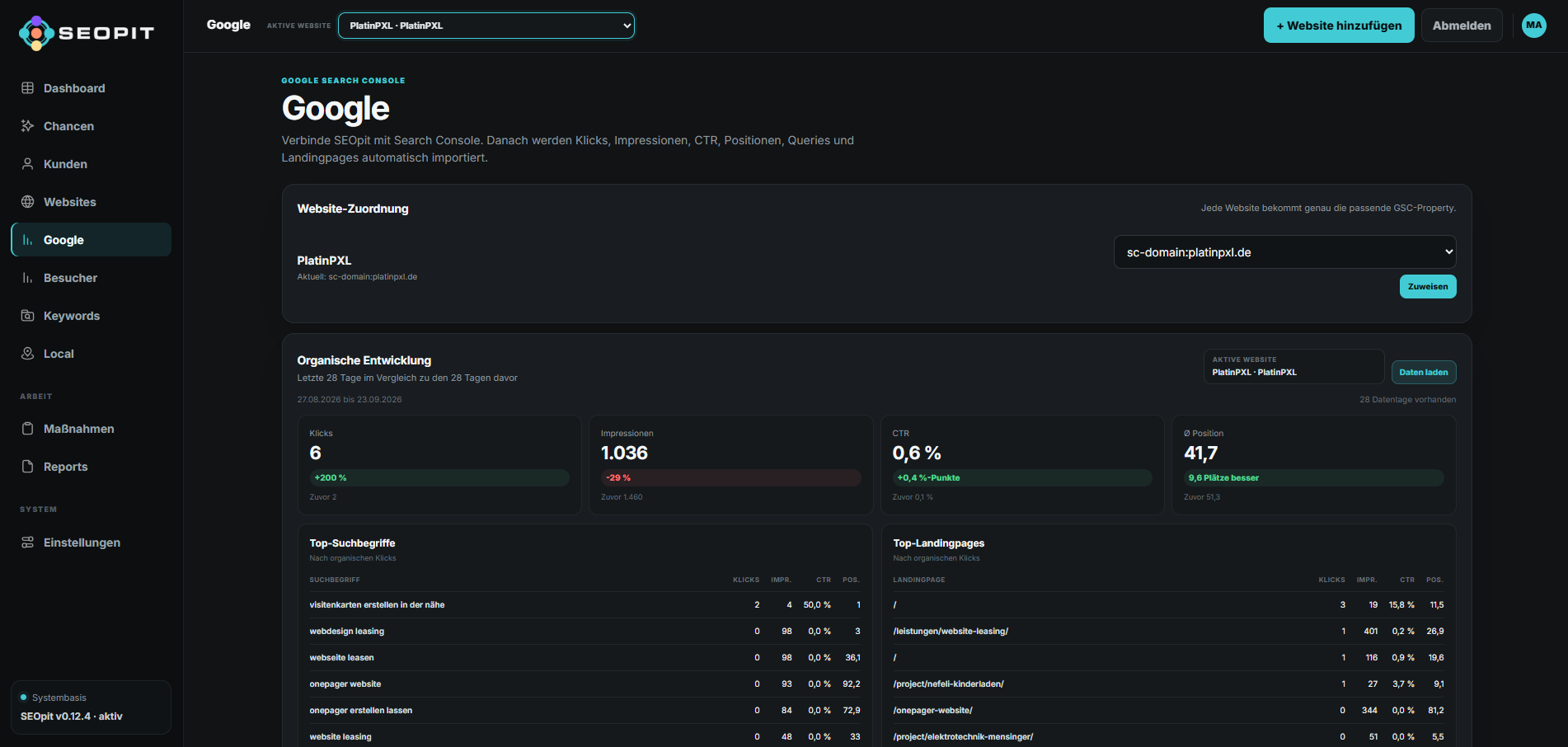
Task: Click the '/leistungen/website-leasing/' landing page
Action: (x=951, y=632)
